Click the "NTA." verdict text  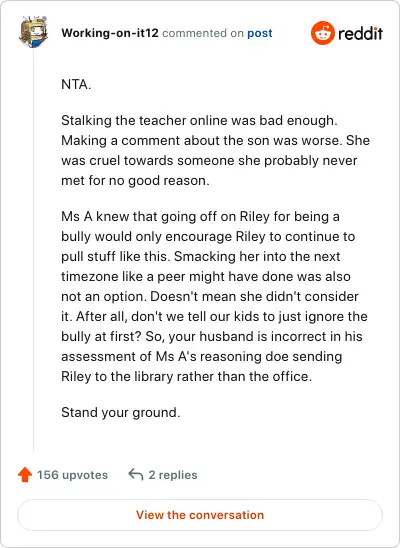point(76,85)
